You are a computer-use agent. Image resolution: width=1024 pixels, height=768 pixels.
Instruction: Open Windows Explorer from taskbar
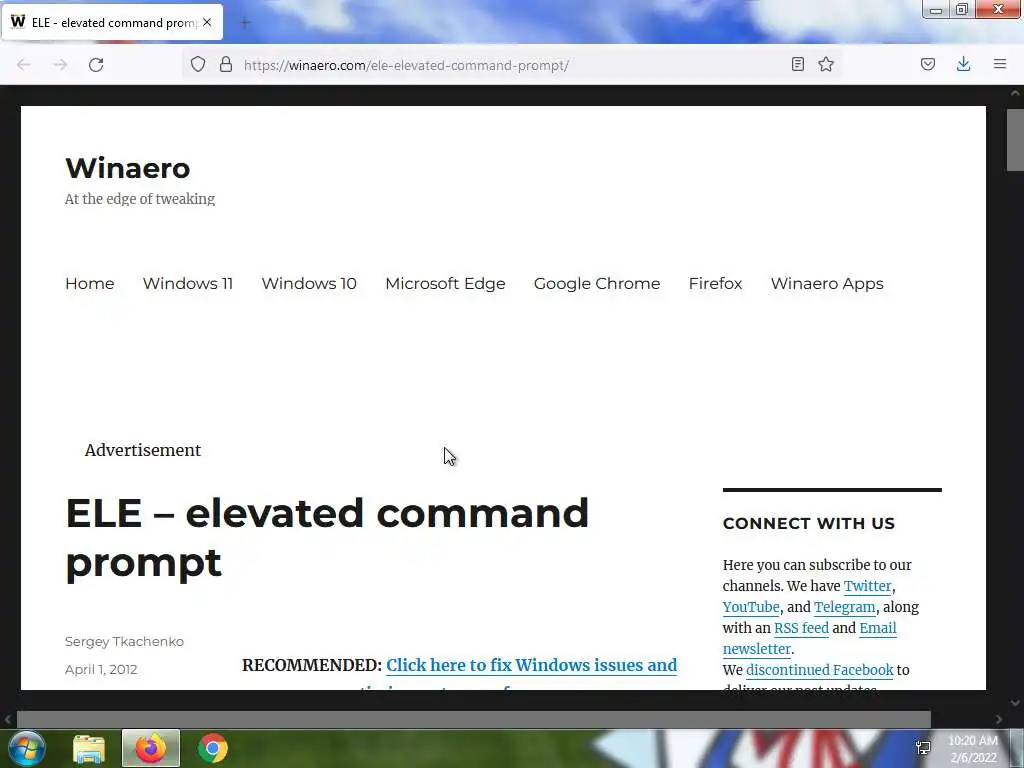click(89, 748)
